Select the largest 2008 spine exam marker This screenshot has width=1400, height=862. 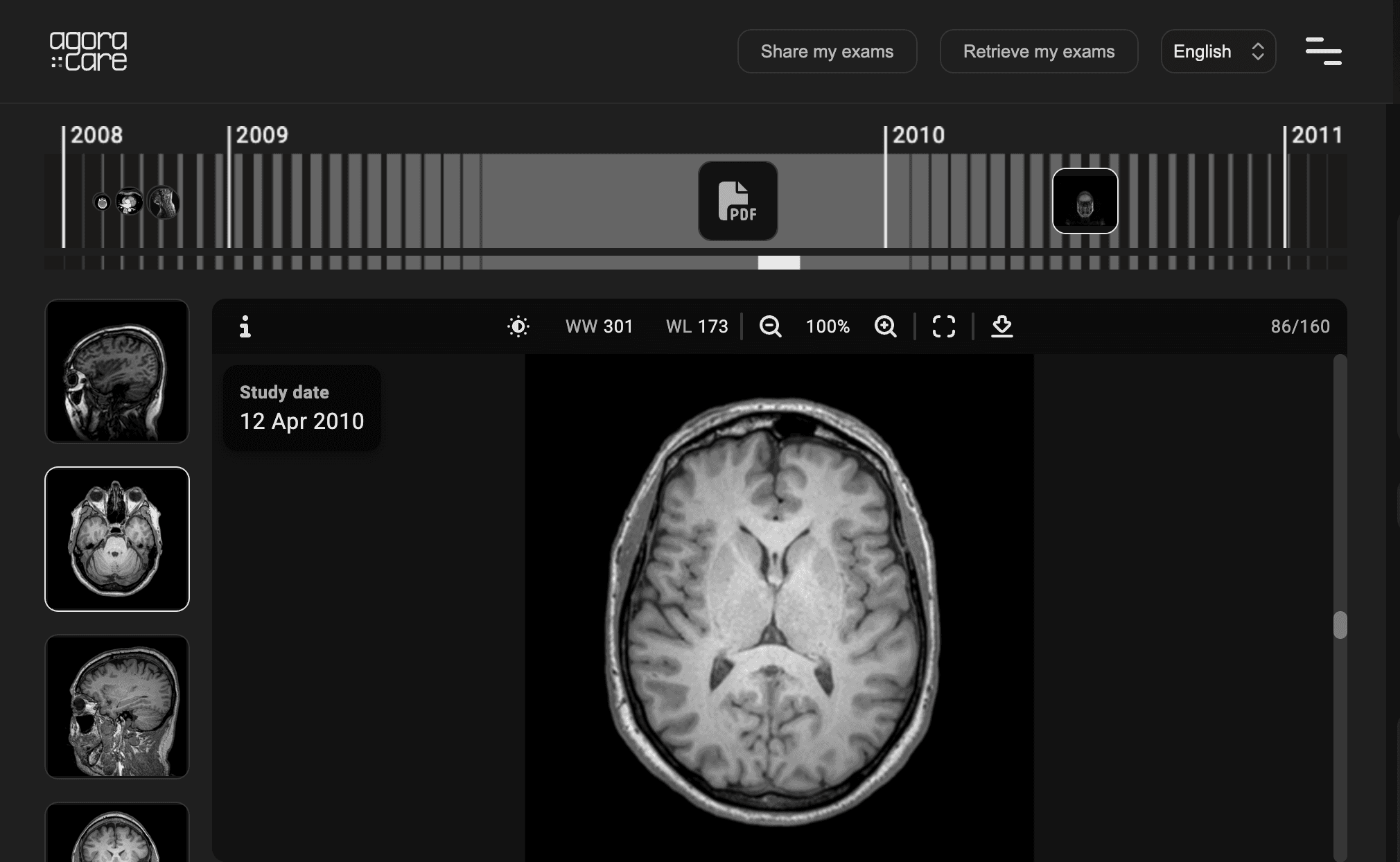164,202
